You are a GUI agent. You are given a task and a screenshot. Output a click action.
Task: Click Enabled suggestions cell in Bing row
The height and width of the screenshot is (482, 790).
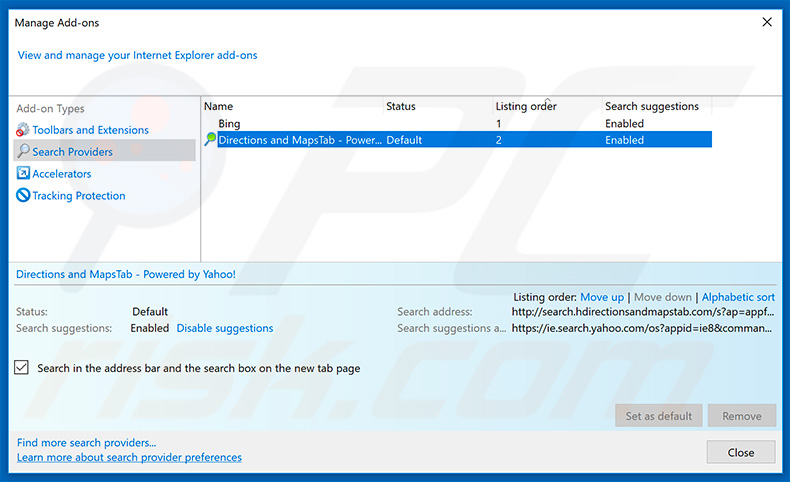(624, 123)
